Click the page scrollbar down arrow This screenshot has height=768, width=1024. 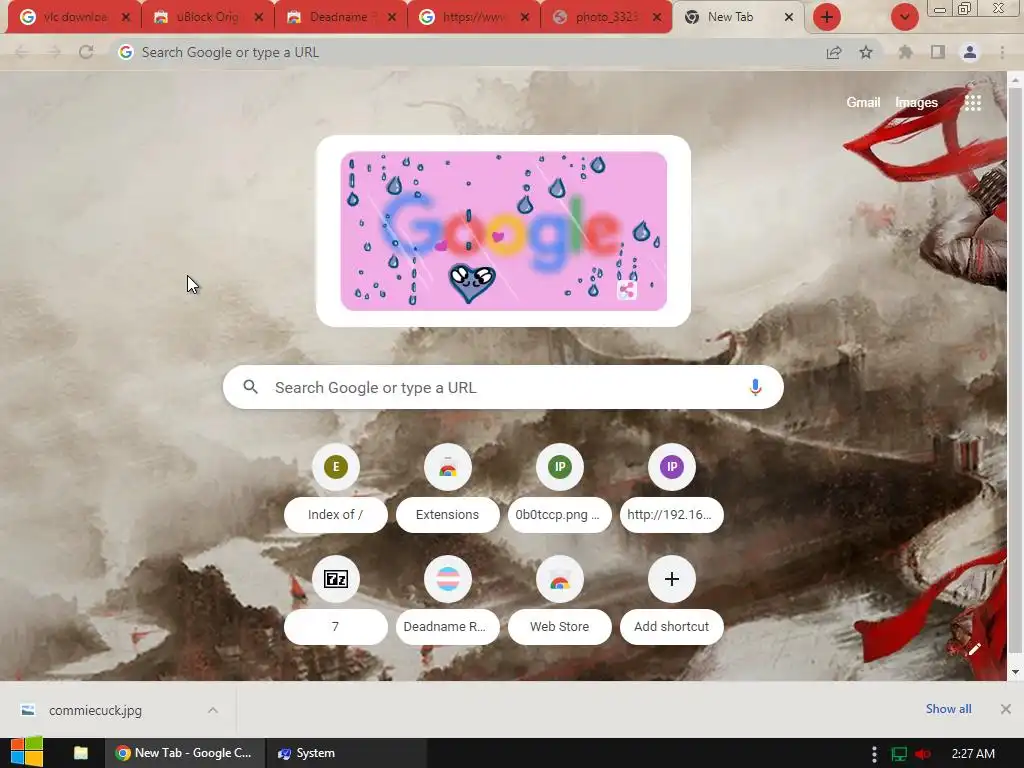[1015, 672]
